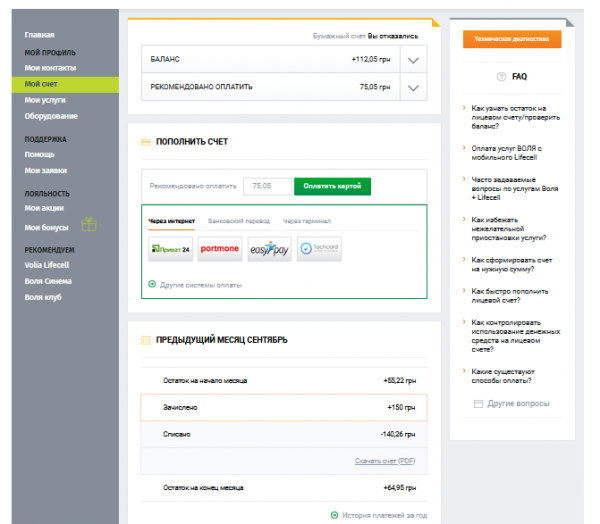Click the Оплатить картой button
The width and height of the screenshot is (600, 524).
point(332,186)
